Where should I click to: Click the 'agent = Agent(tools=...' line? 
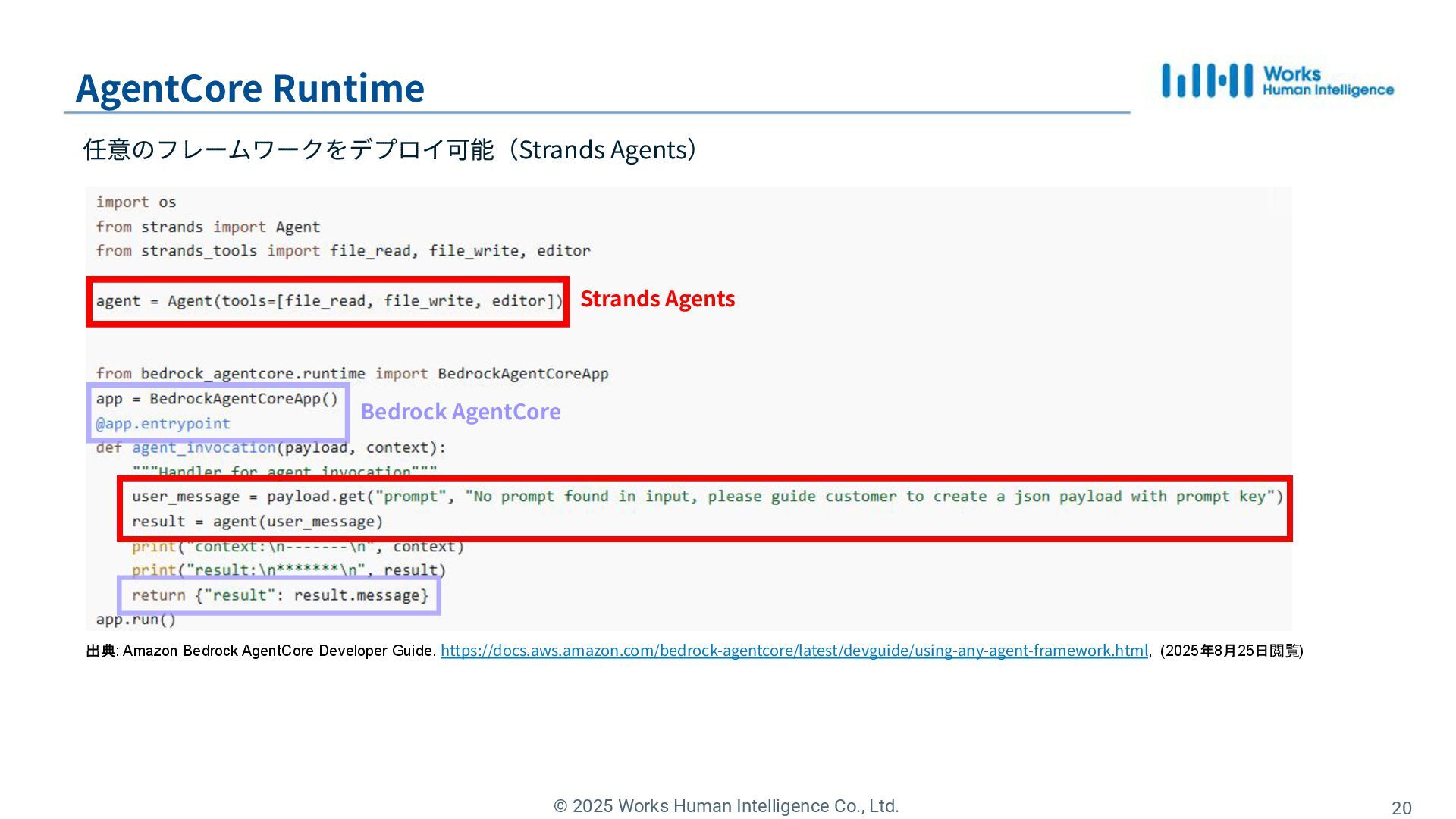(329, 301)
